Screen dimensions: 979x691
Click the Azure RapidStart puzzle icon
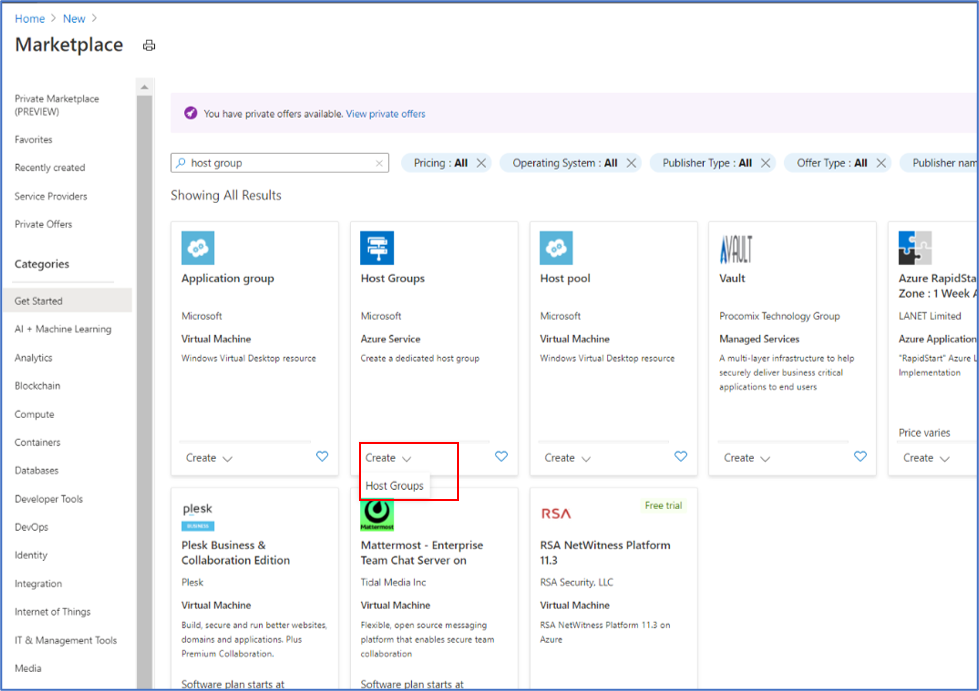click(915, 248)
